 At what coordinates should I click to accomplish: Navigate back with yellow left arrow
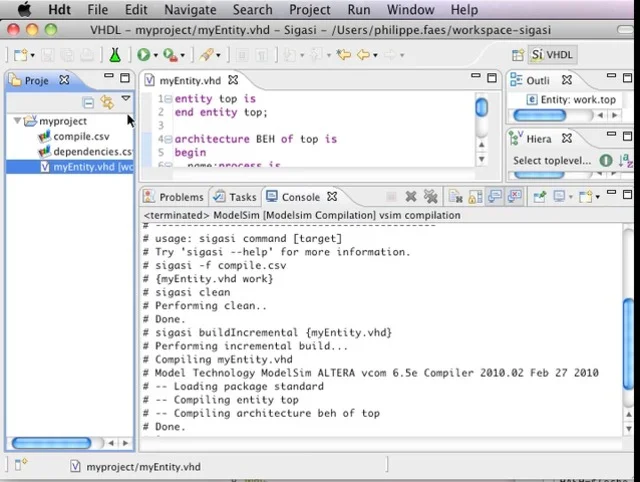tap(363, 54)
